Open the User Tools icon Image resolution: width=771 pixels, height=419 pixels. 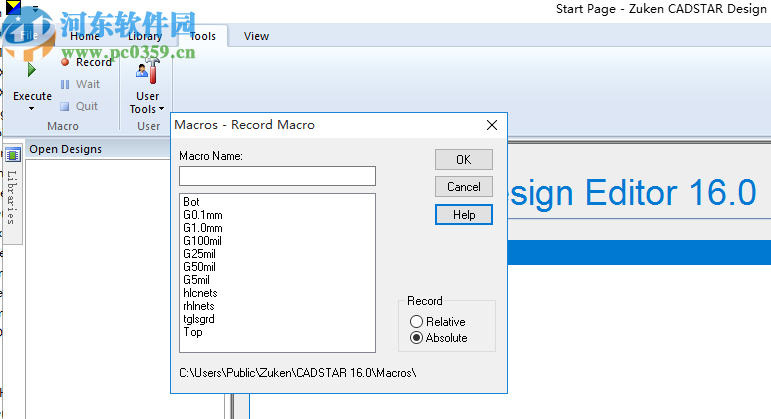pos(148,72)
